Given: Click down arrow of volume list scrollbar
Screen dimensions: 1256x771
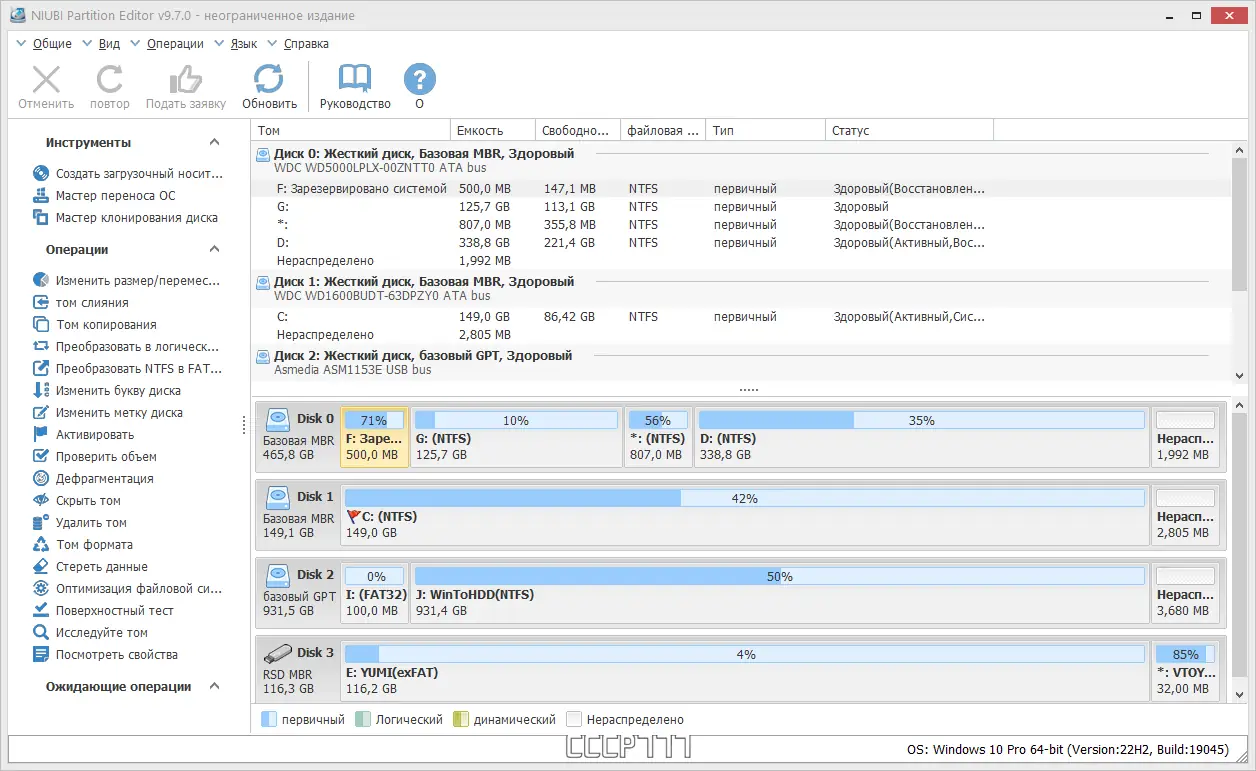Looking at the screenshot, I should (x=1240, y=376).
